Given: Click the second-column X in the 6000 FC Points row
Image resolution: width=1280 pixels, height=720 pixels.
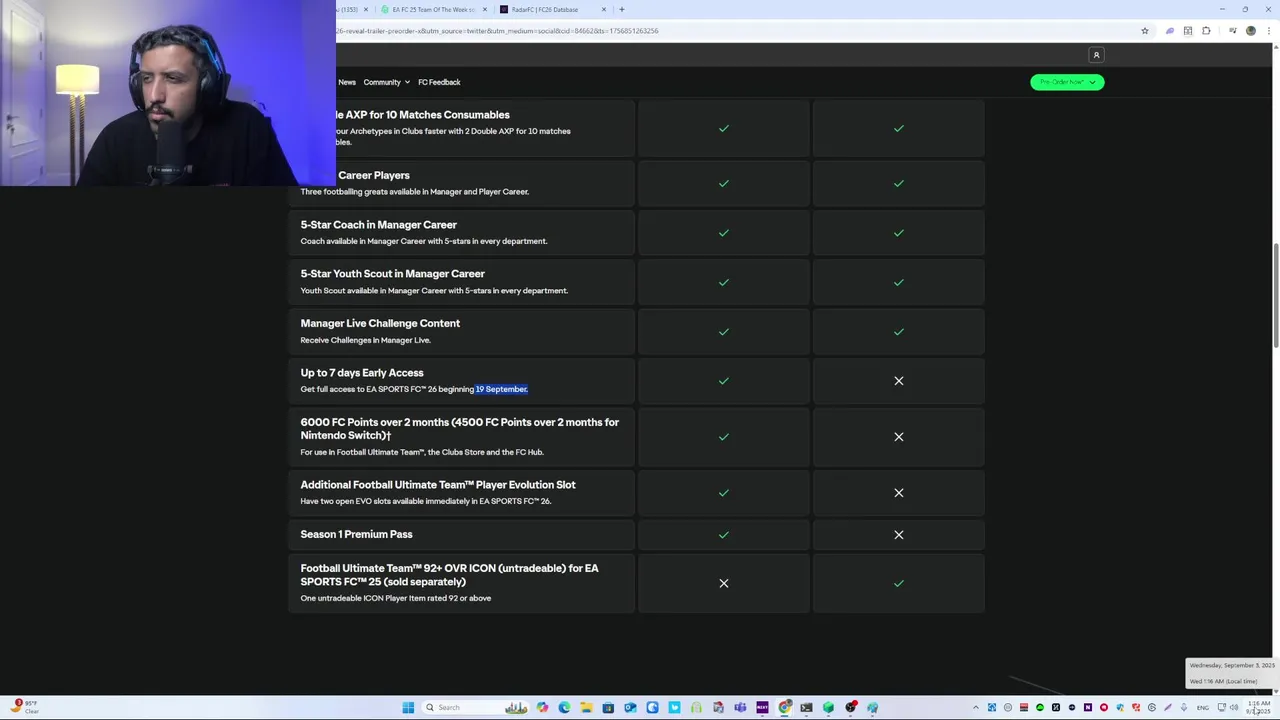Looking at the screenshot, I should point(898,437).
